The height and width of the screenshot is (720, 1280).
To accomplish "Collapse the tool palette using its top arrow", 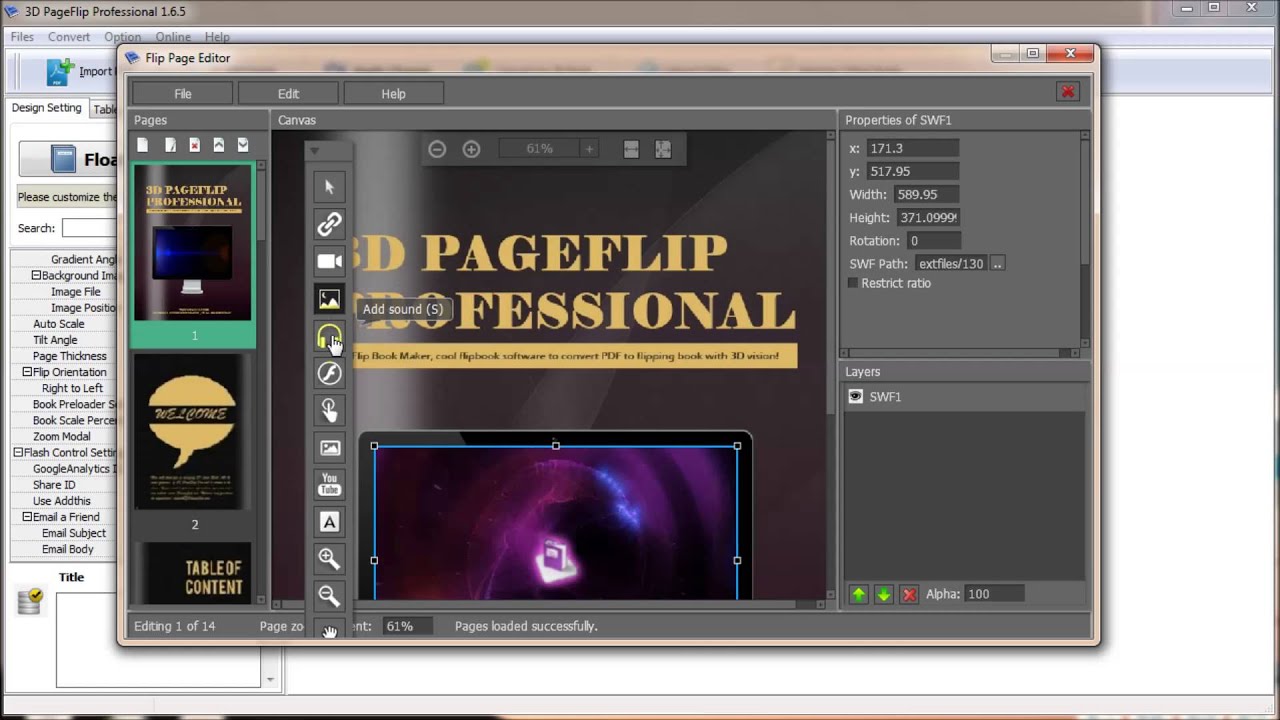I will [x=314, y=151].
